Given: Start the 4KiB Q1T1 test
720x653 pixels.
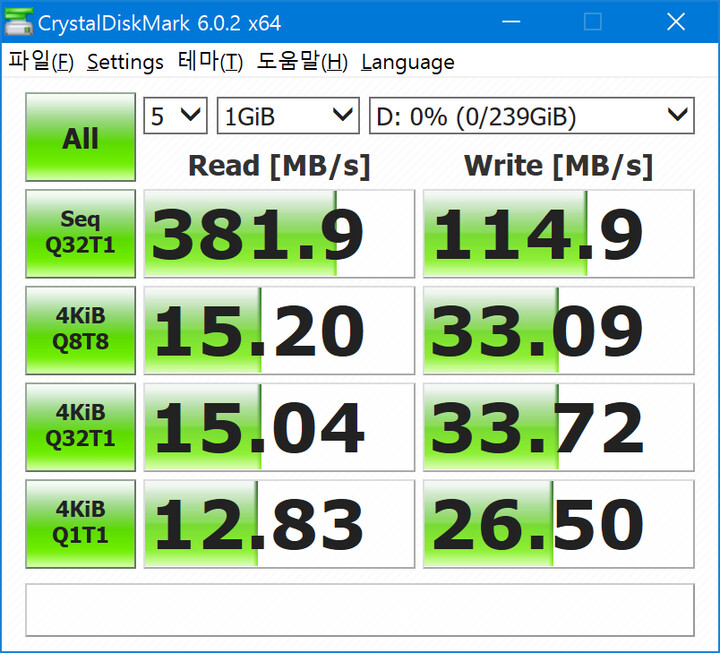Looking at the screenshot, I should pyautogui.click(x=80, y=524).
